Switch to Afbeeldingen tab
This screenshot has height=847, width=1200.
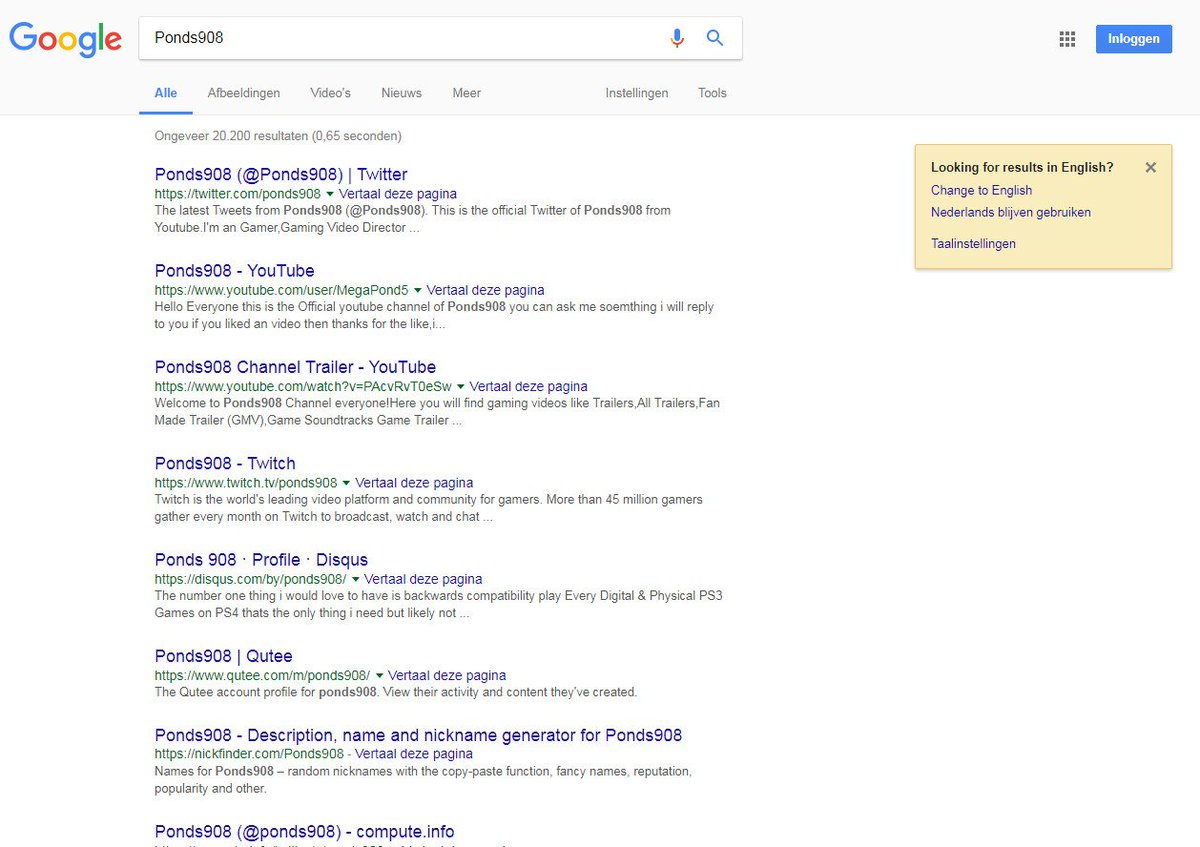click(x=244, y=93)
